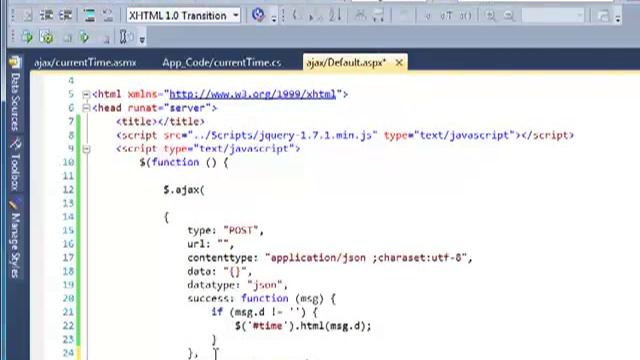Open toolbar options arrow after validation icon
The image size is (640, 360).
tap(274, 18)
